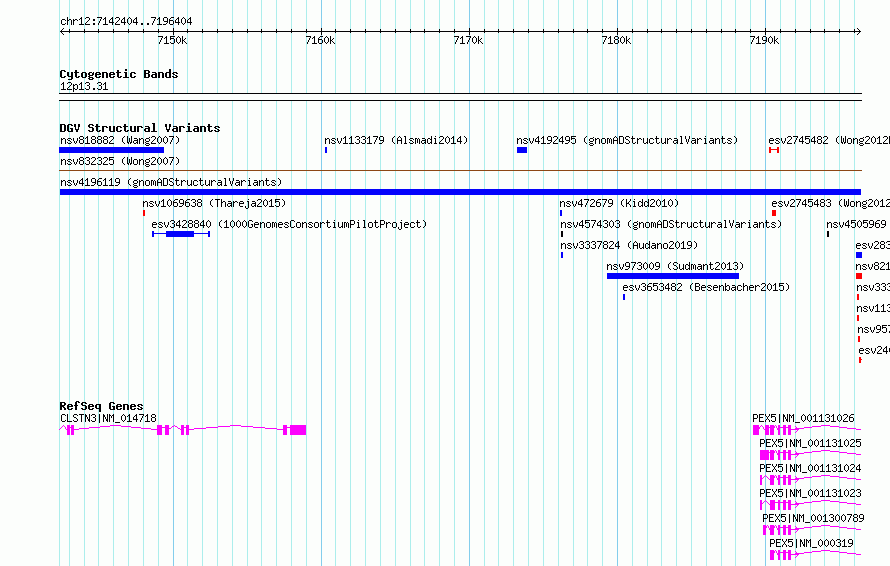Click the small blue mark under nsv1133179

point(326,150)
